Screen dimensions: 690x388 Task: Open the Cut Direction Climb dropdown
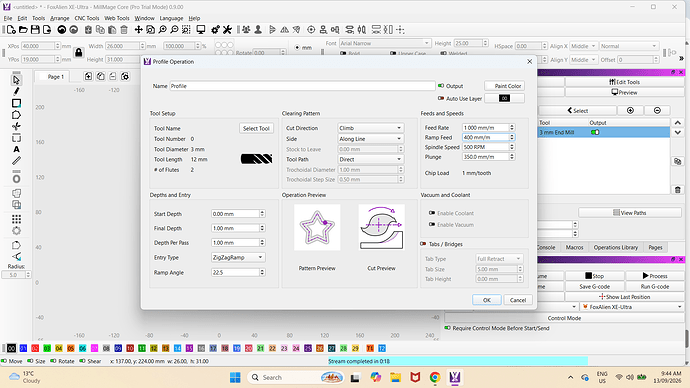pyautogui.click(x=370, y=128)
